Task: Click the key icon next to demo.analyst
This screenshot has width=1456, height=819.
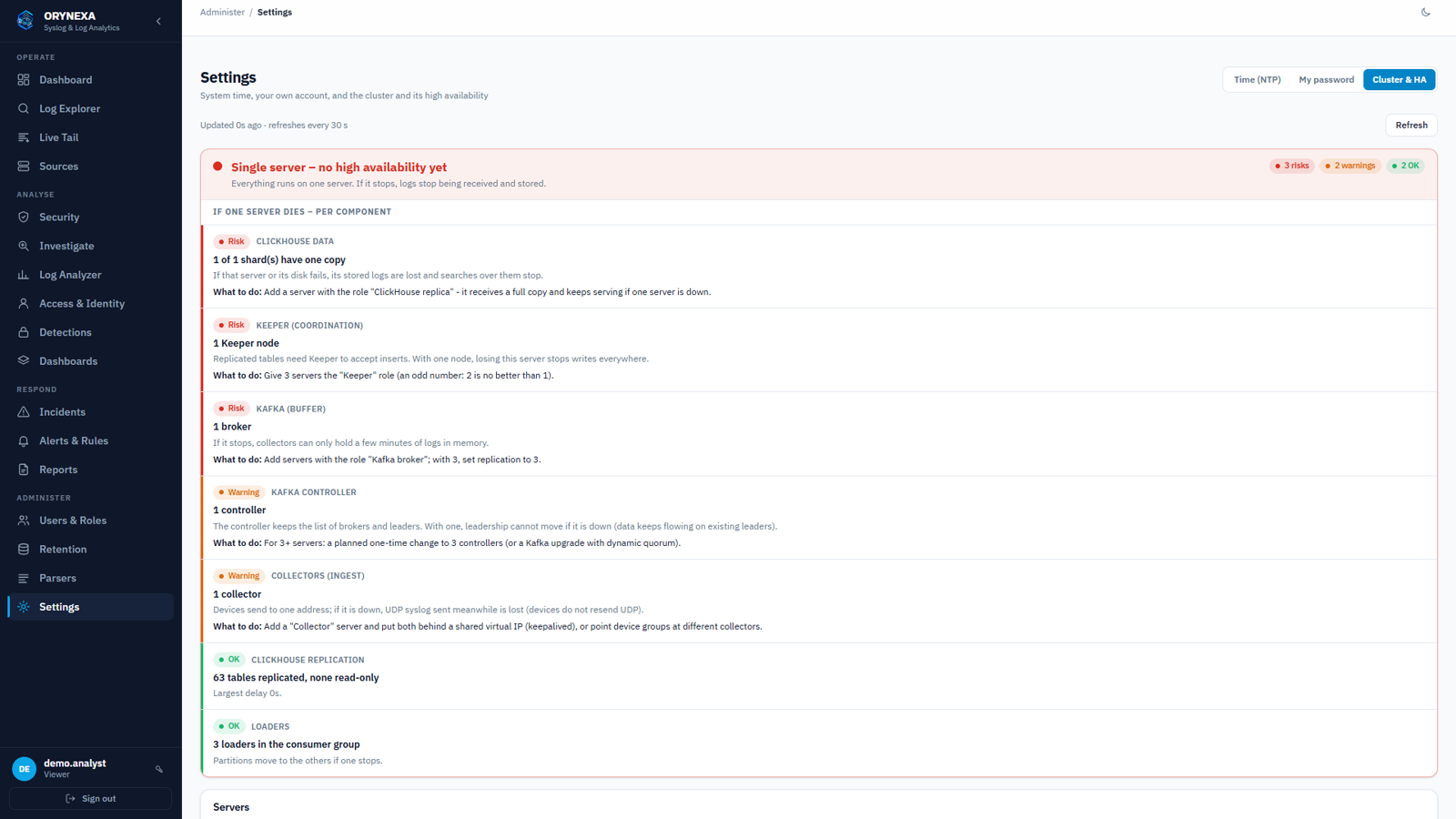Action: [x=159, y=769]
